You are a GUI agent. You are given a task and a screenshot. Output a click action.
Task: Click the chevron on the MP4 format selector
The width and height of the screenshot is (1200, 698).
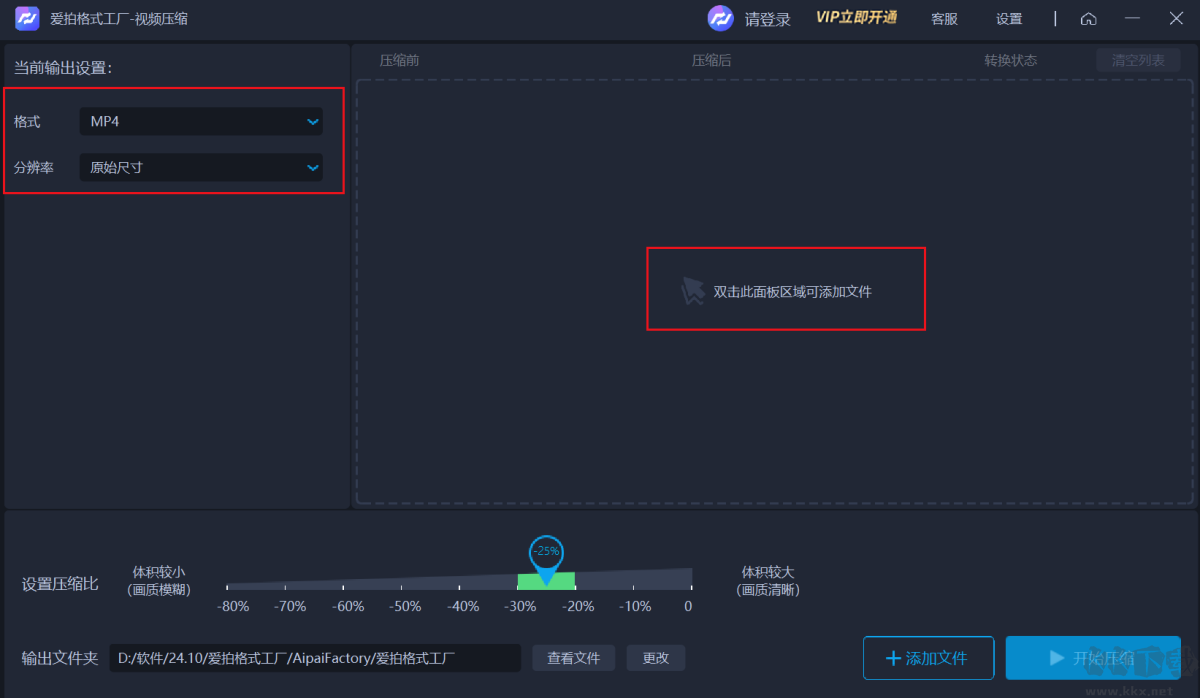click(x=312, y=121)
